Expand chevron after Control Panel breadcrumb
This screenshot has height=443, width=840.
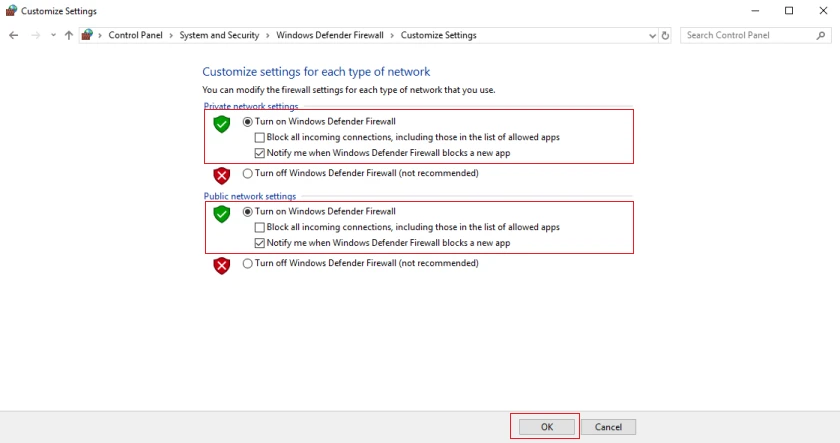pos(171,35)
